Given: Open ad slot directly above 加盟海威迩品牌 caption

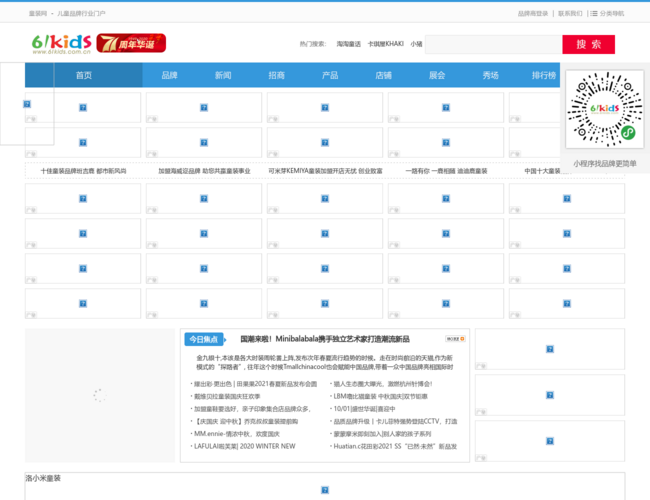Looking at the screenshot, I should point(204,143).
